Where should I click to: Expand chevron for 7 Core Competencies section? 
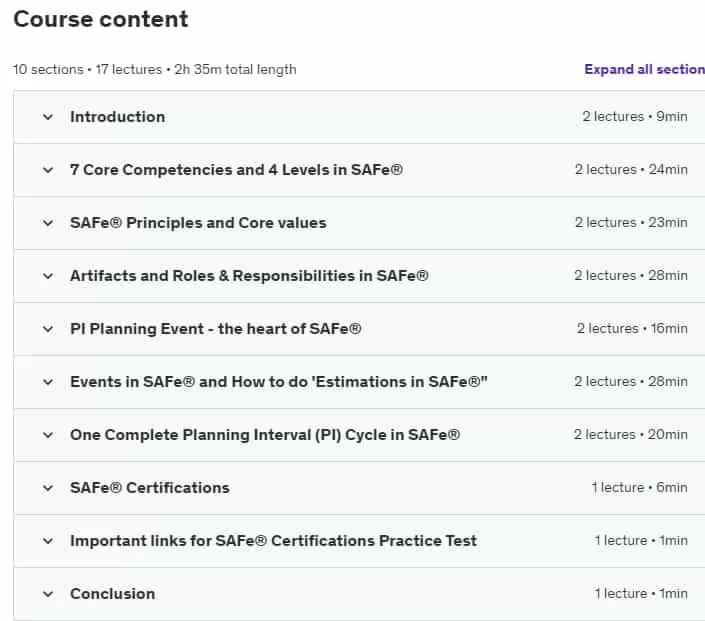(48, 170)
